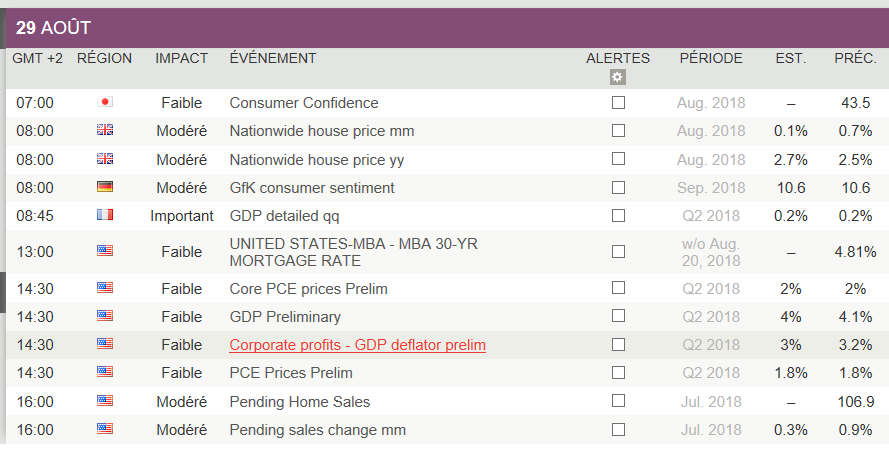Select the Core PCE prices Prelim event
The image size is (889, 470).
point(308,288)
